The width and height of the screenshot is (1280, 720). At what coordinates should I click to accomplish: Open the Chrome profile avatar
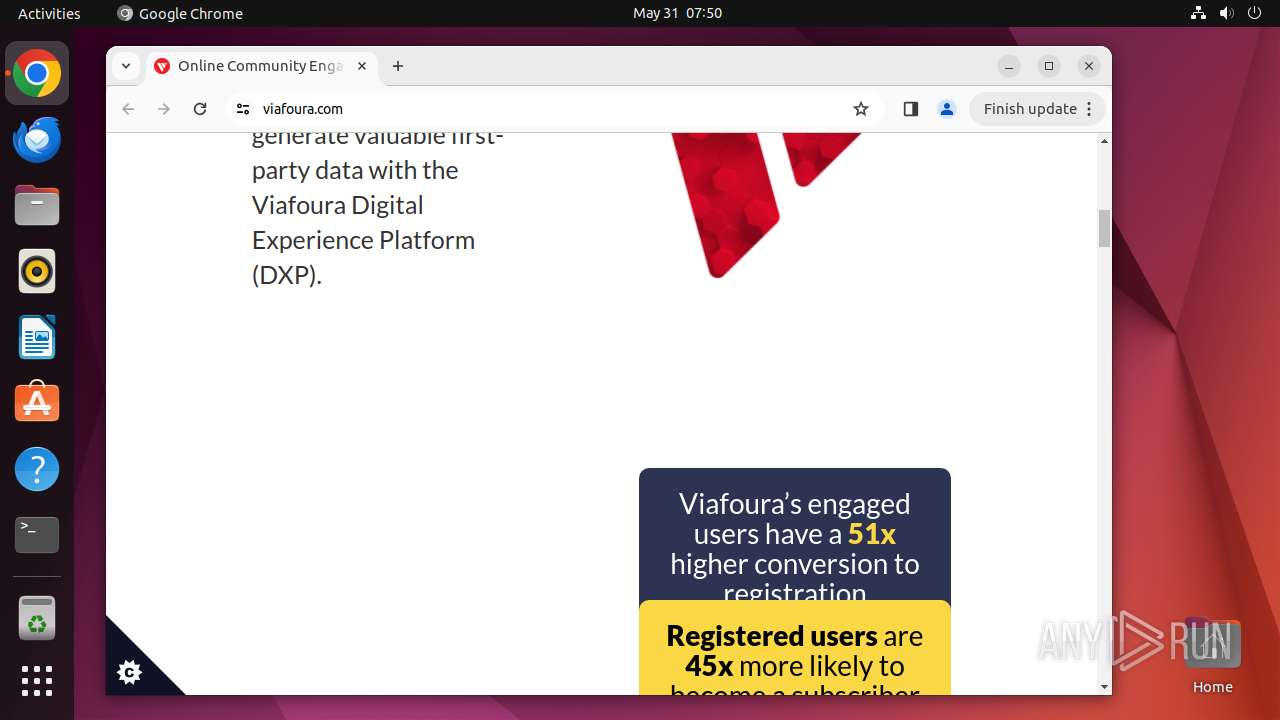(947, 109)
